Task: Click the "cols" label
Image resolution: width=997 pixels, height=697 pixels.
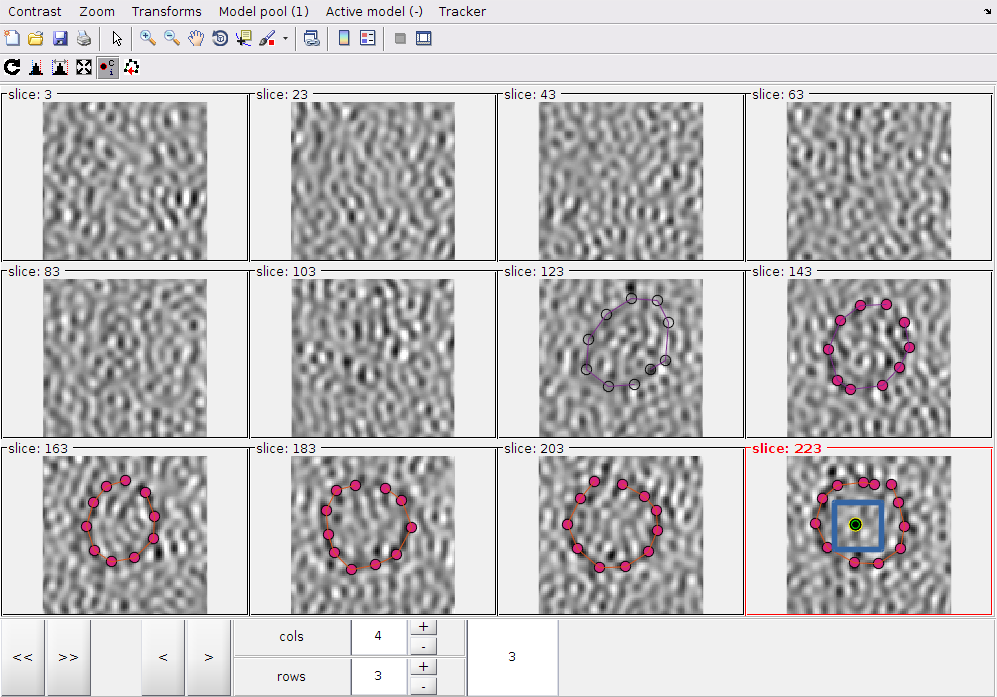Action: (291, 637)
